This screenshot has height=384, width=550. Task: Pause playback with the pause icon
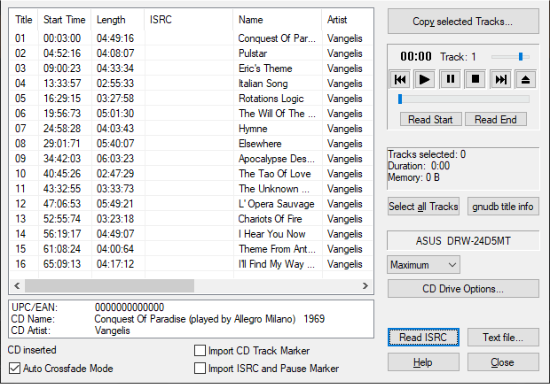pos(450,80)
